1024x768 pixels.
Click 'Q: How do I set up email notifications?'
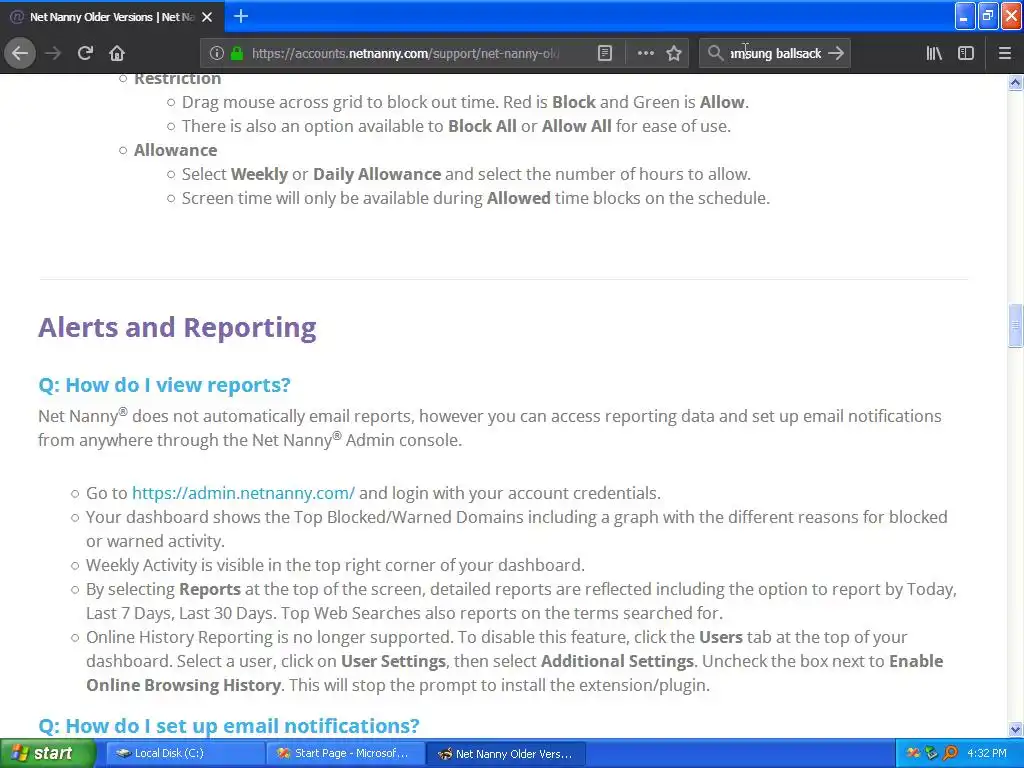229,726
